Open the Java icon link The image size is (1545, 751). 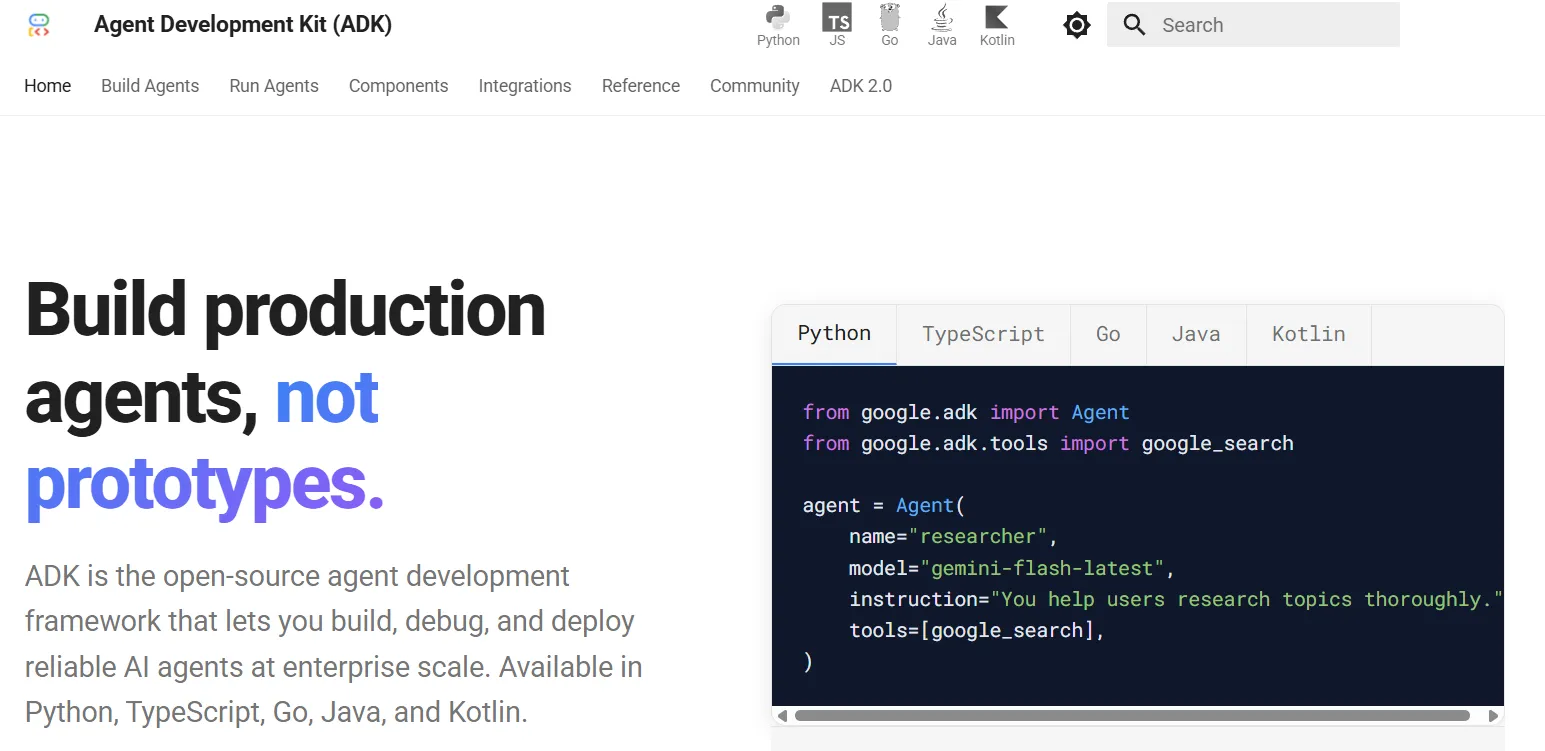[x=942, y=25]
